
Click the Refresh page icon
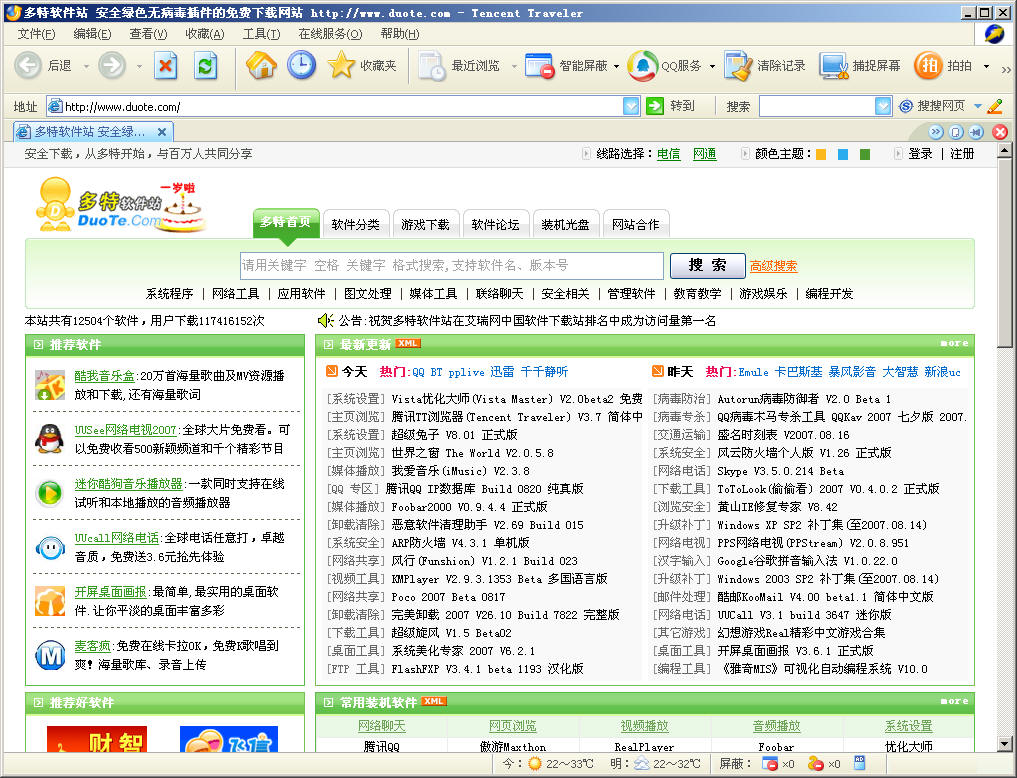(206, 66)
